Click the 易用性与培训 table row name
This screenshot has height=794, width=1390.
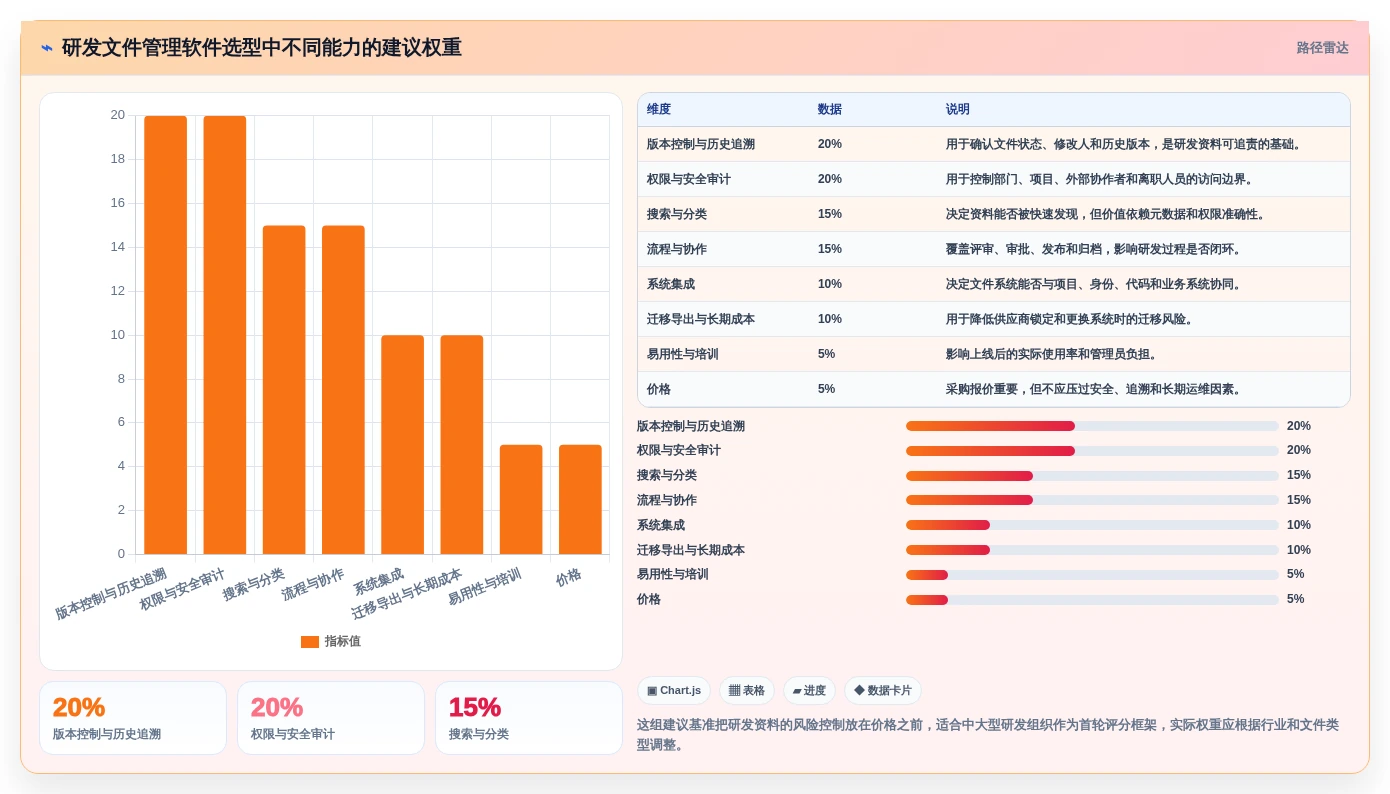coord(683,354)
